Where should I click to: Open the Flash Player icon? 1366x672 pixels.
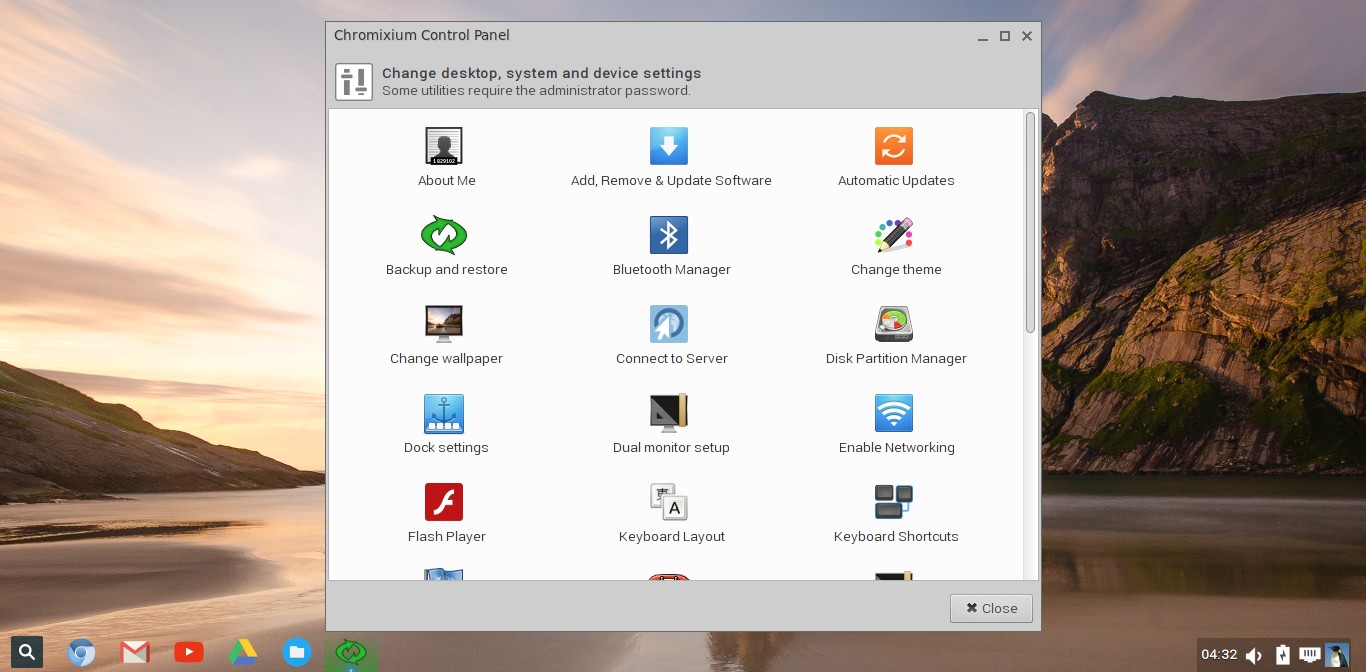(444, 502)
